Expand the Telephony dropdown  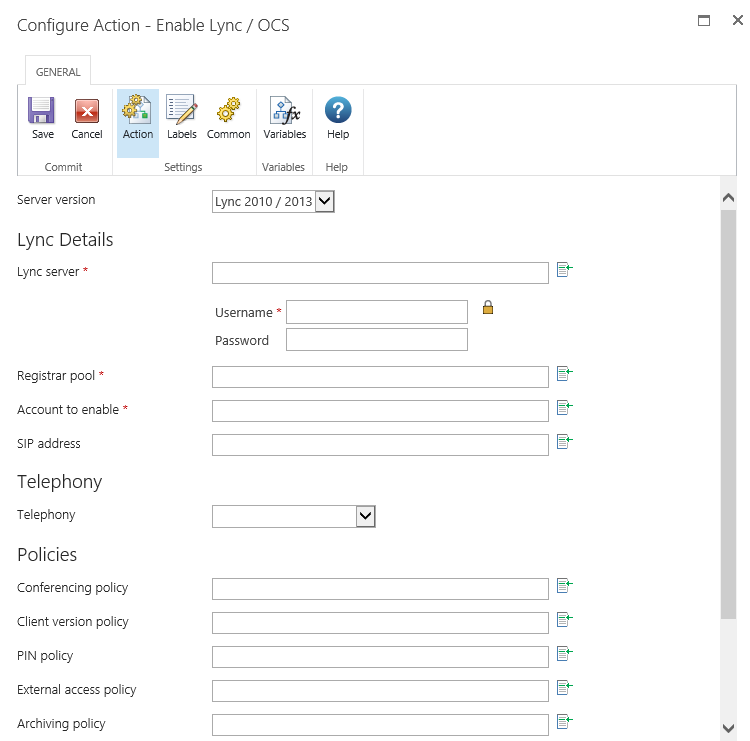click(365, 516)
